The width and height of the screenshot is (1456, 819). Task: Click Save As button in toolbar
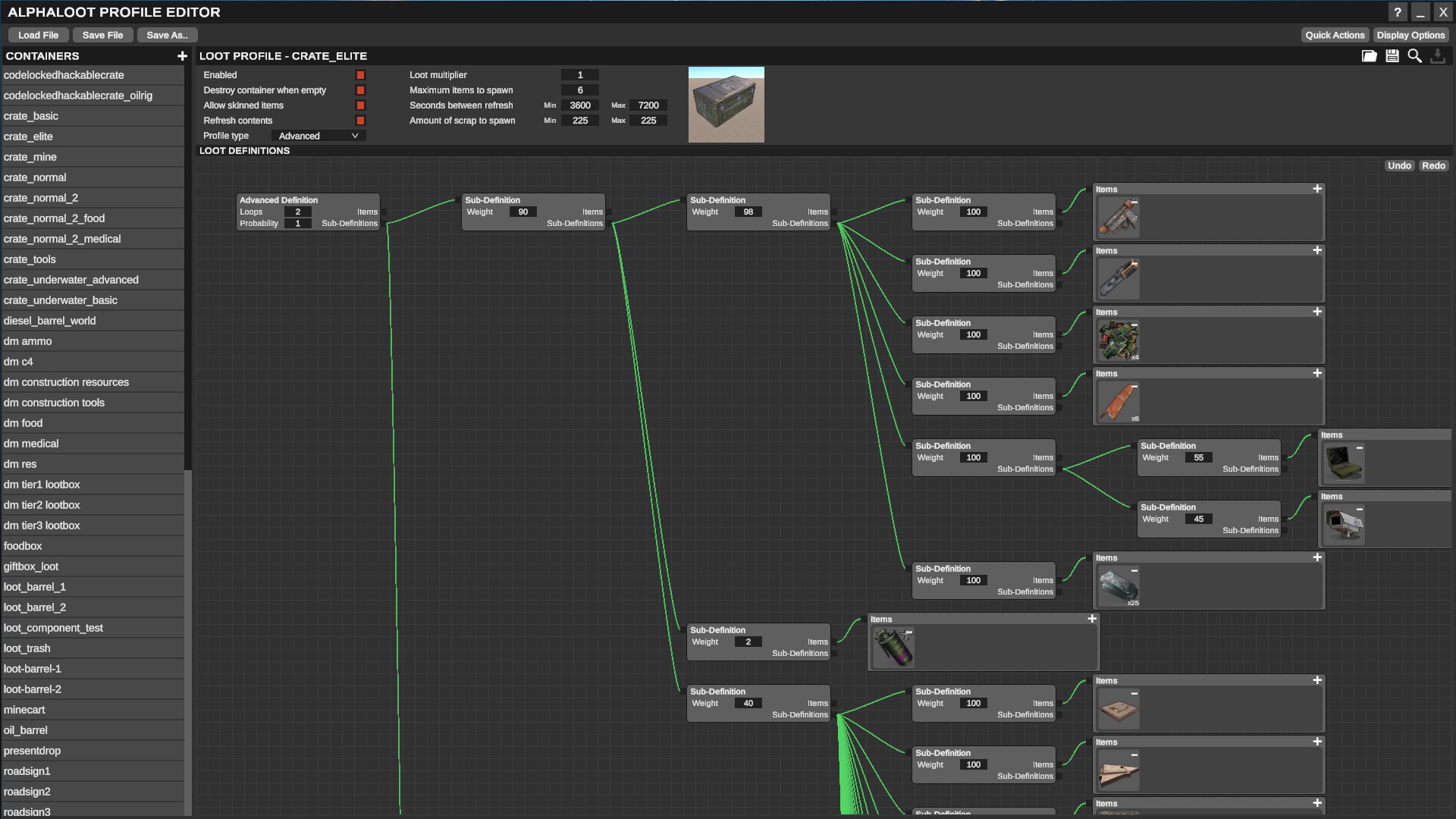click(167, 35)
